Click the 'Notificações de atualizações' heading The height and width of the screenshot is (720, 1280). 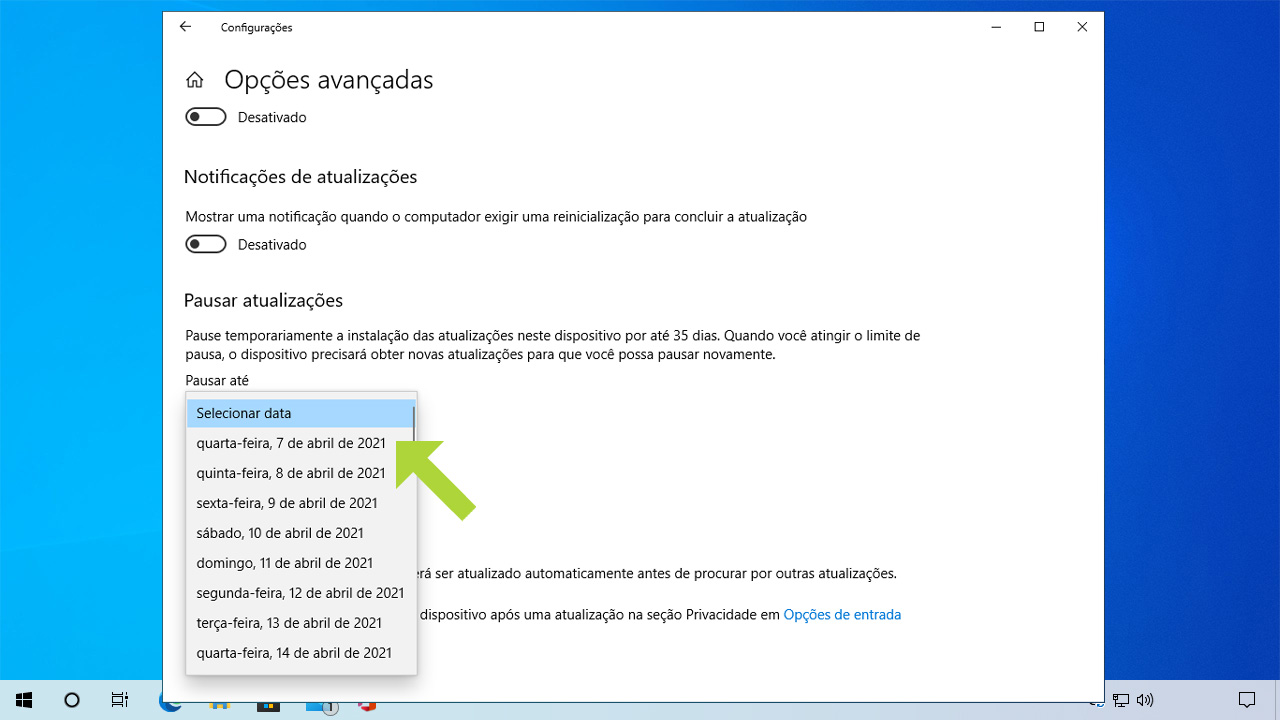[300, 177]
